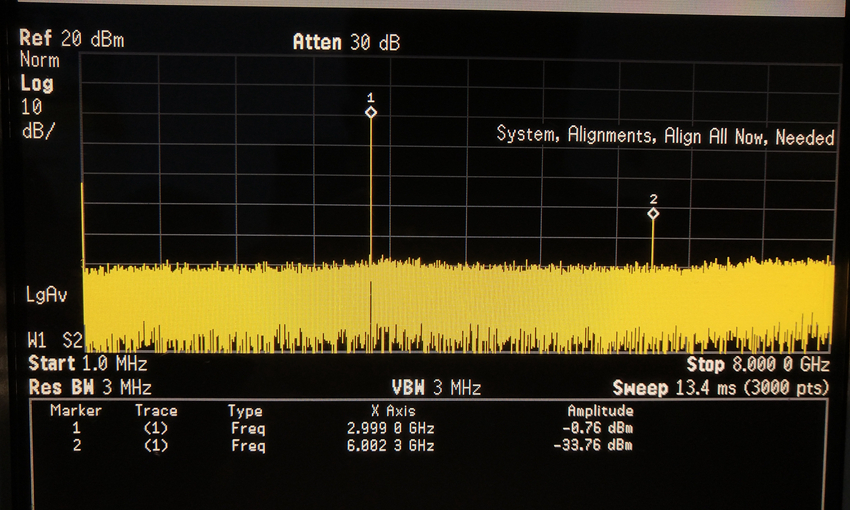The image size is (850, 510).
Task: Click the marker 1 diamond on the peak
Action: 371,113
